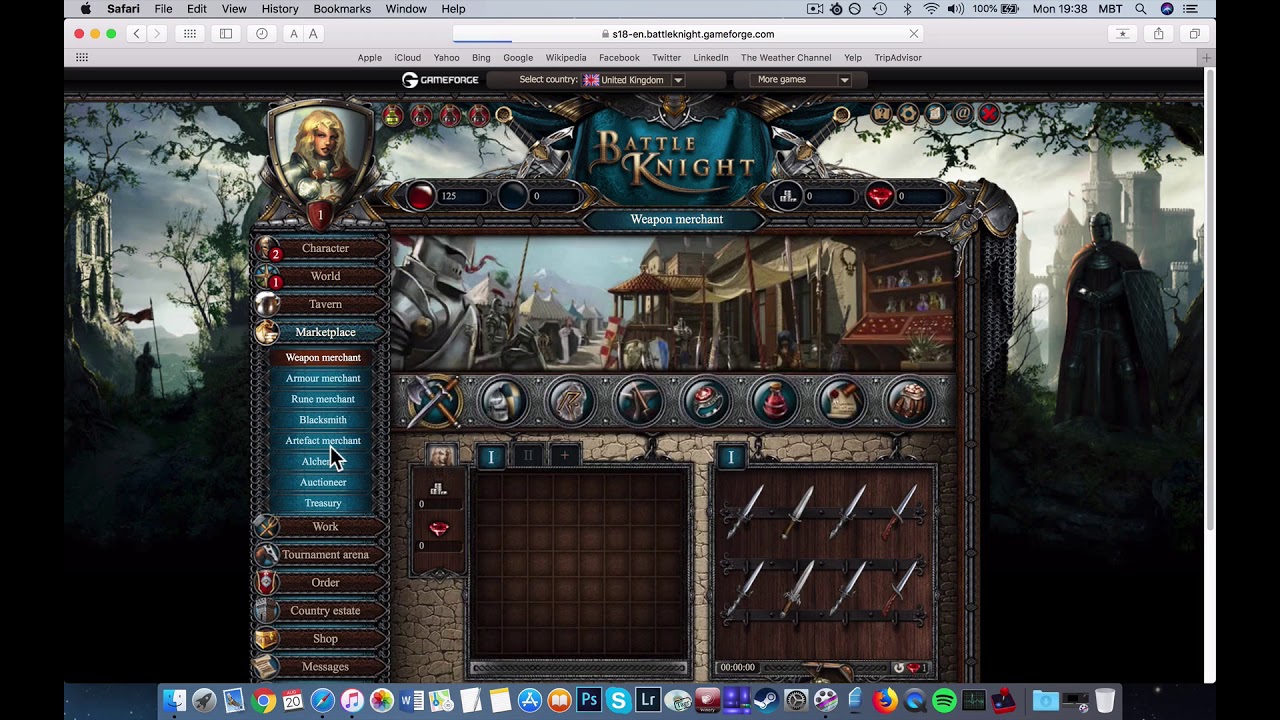Viewport: 1280px width, 720px height.
Task: Open Steam from the Dock
Action: pyautogui.click(x=766, y=701)
